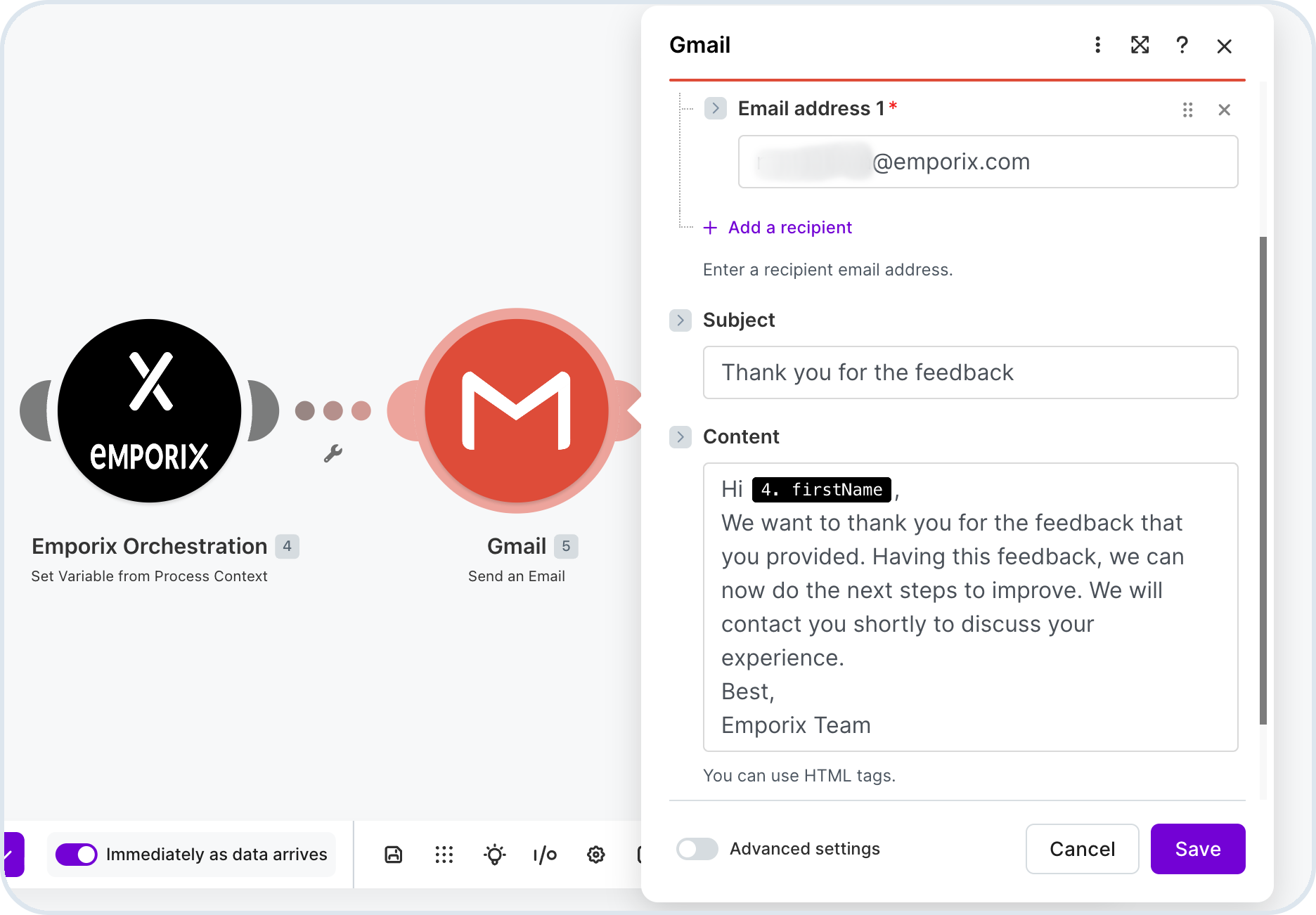The height and width of the screenshot is (915, 1316).
Task: Select the Gmail module circle
Action: (x=517, y=411)
